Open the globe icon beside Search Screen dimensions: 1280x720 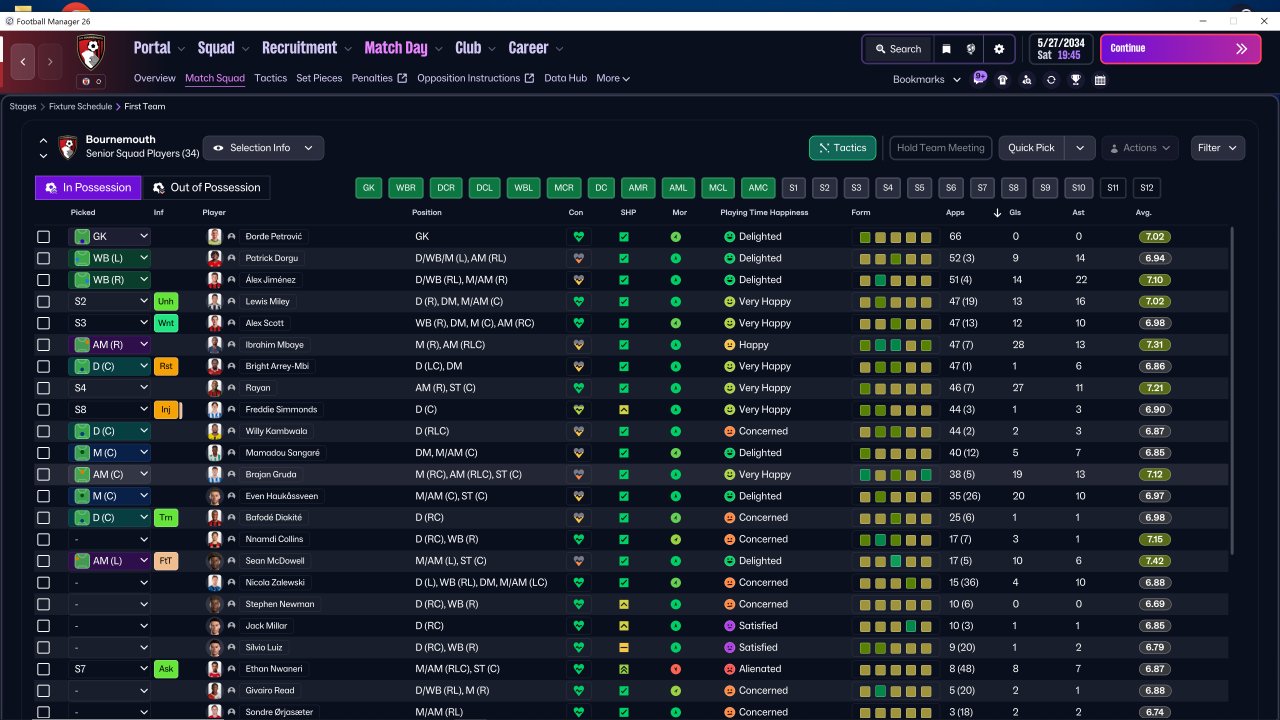pos(971,49)
